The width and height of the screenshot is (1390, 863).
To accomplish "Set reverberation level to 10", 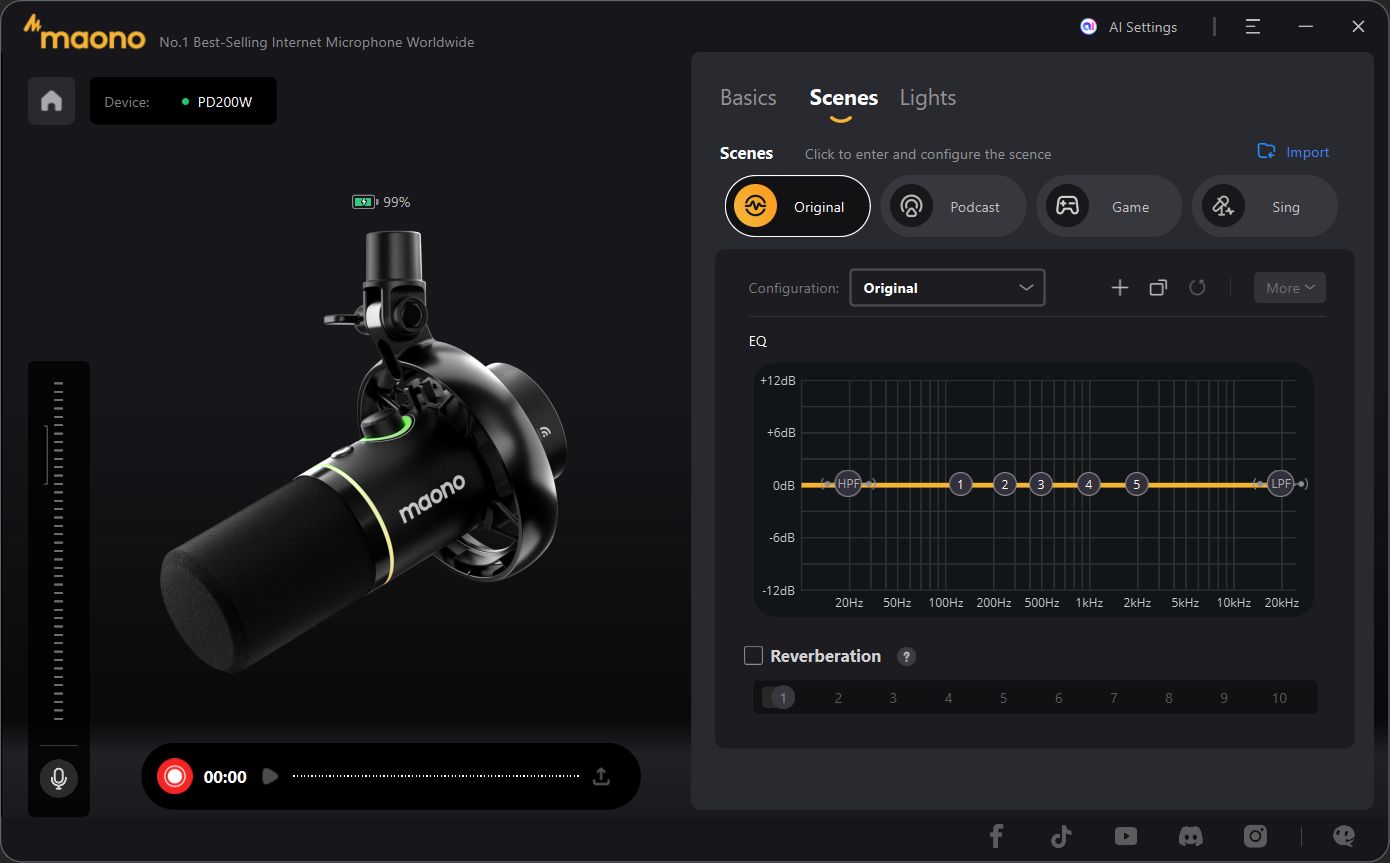I will pos(1279,698).
